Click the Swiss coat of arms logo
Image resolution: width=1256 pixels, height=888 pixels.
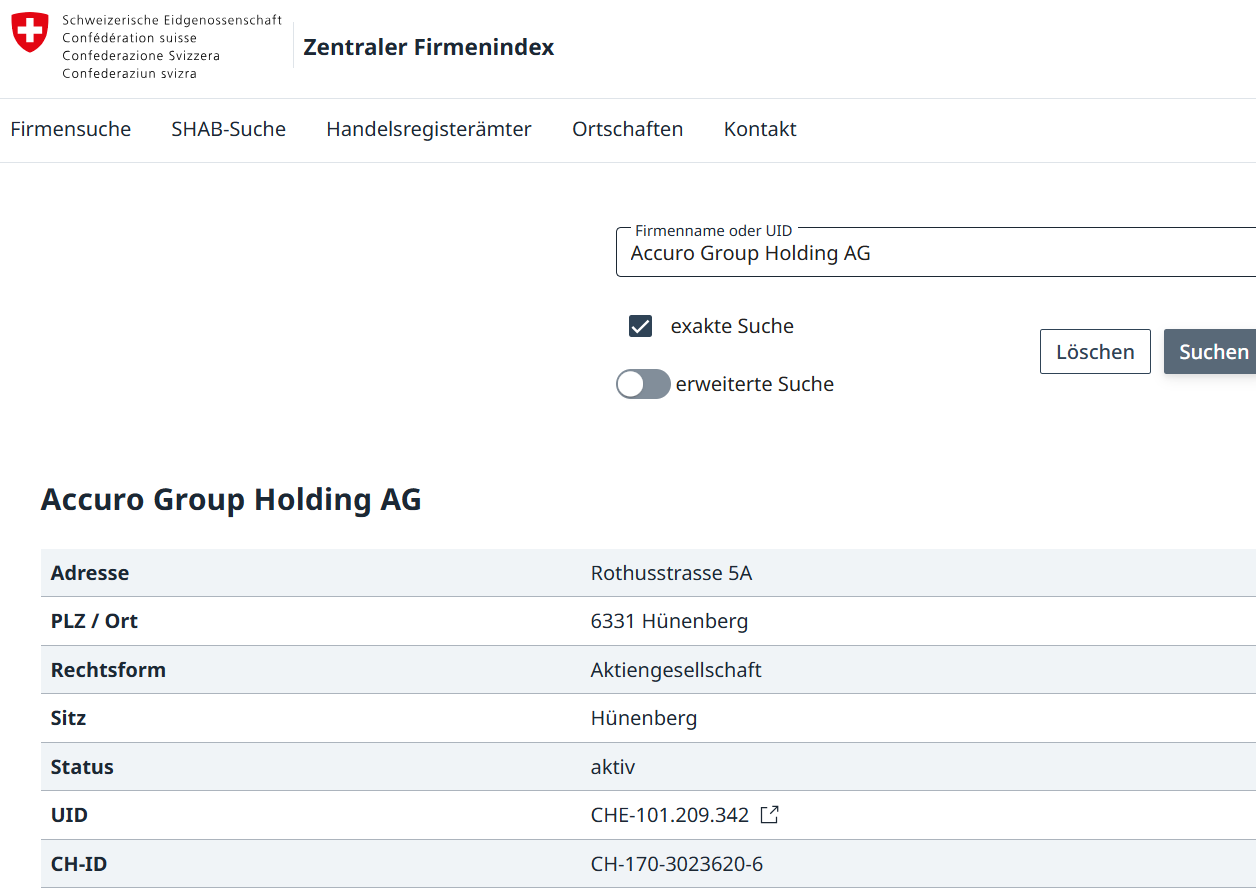tap(30, 33)
